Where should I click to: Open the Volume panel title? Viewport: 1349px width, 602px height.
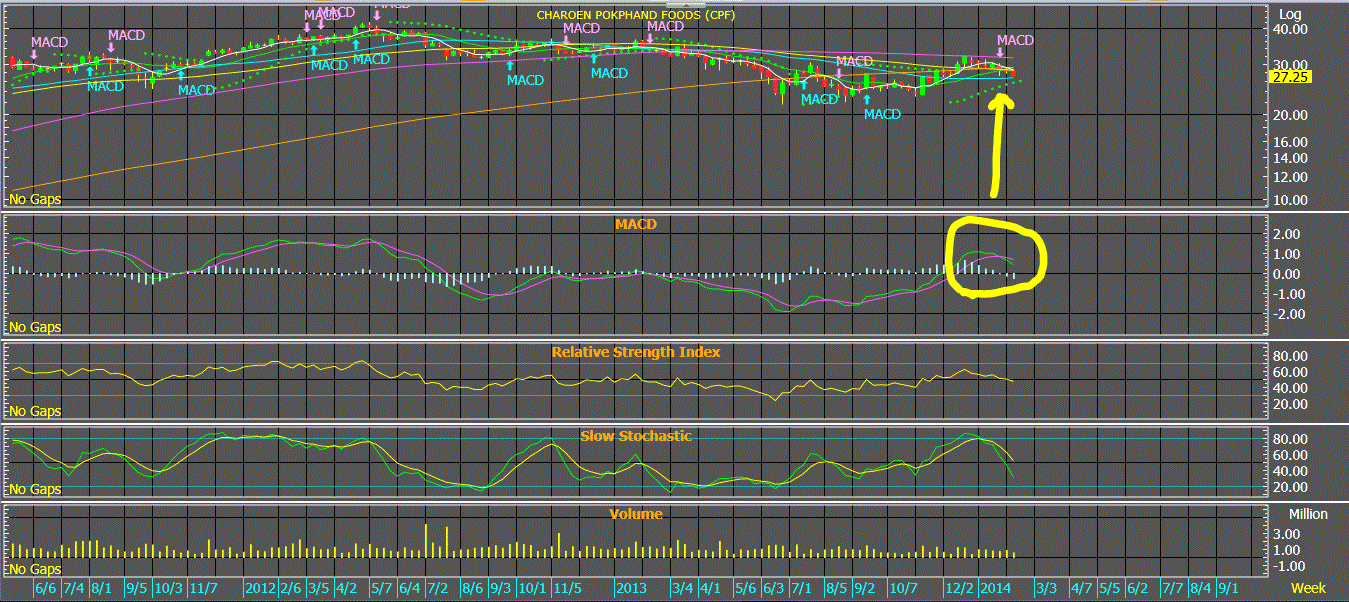tap(636, 514)
